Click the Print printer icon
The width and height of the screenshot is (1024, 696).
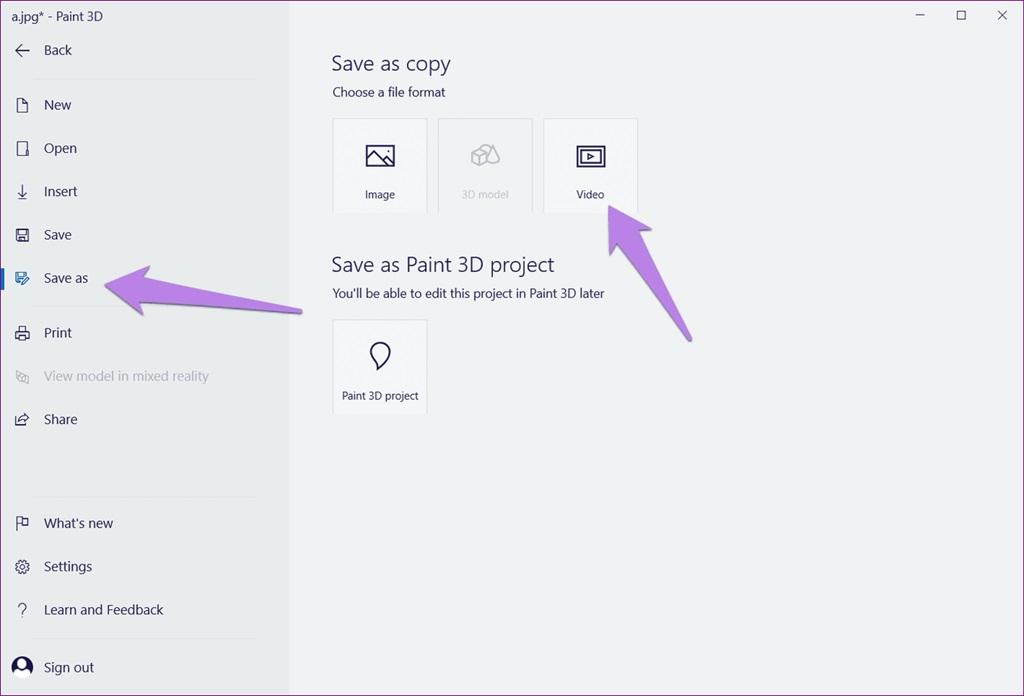point(22,333)
